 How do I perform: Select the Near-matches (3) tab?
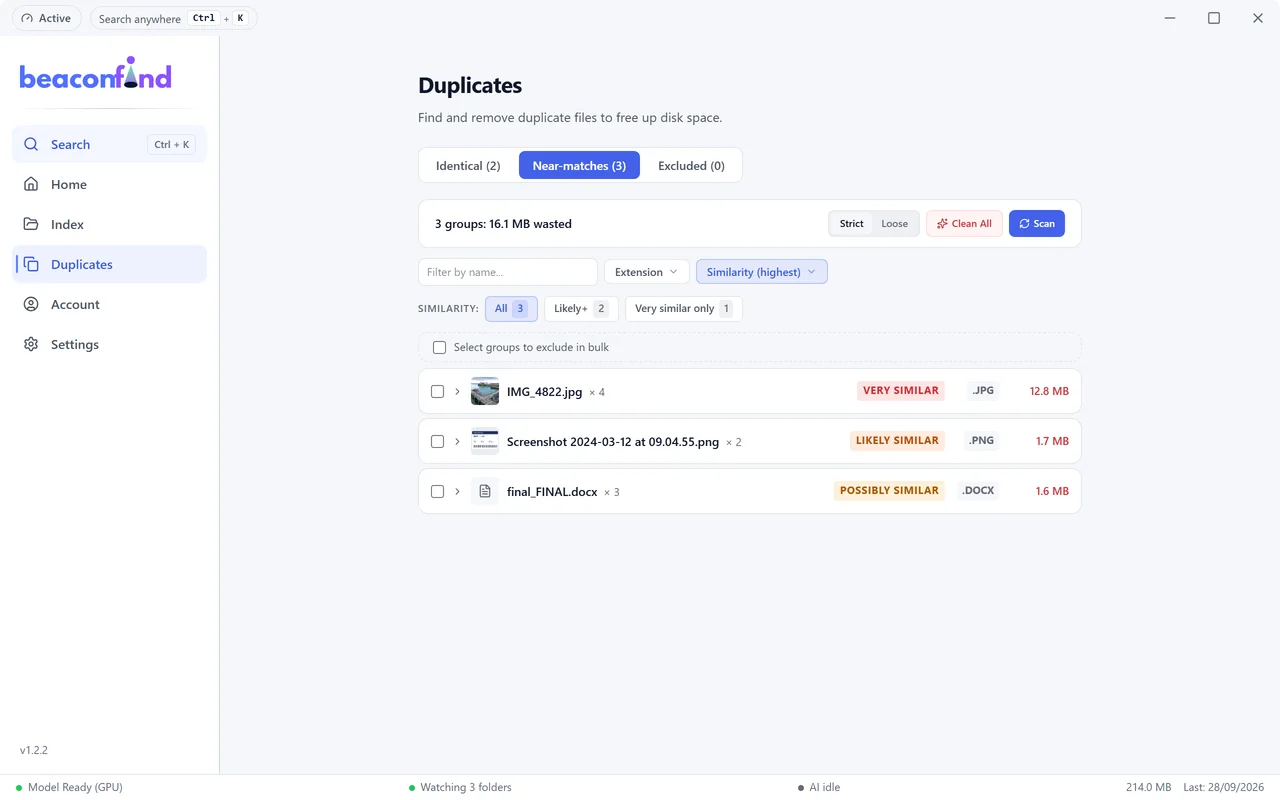click(x=579, y=166)
